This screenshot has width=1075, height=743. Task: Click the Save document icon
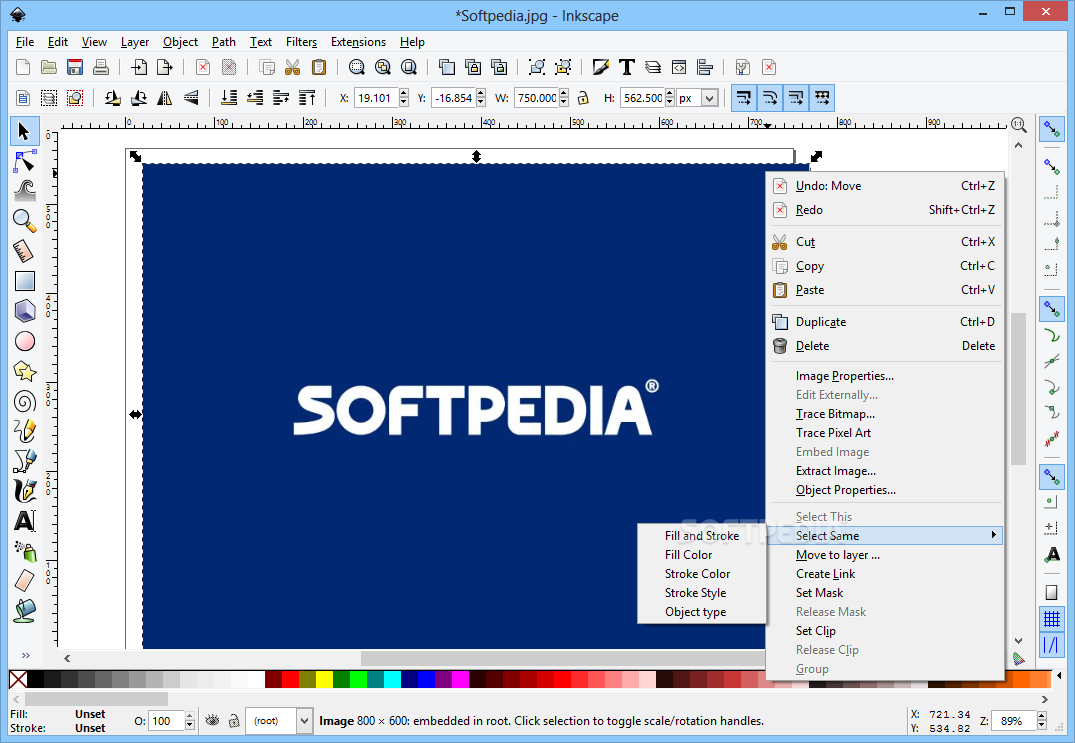point(75,67)
